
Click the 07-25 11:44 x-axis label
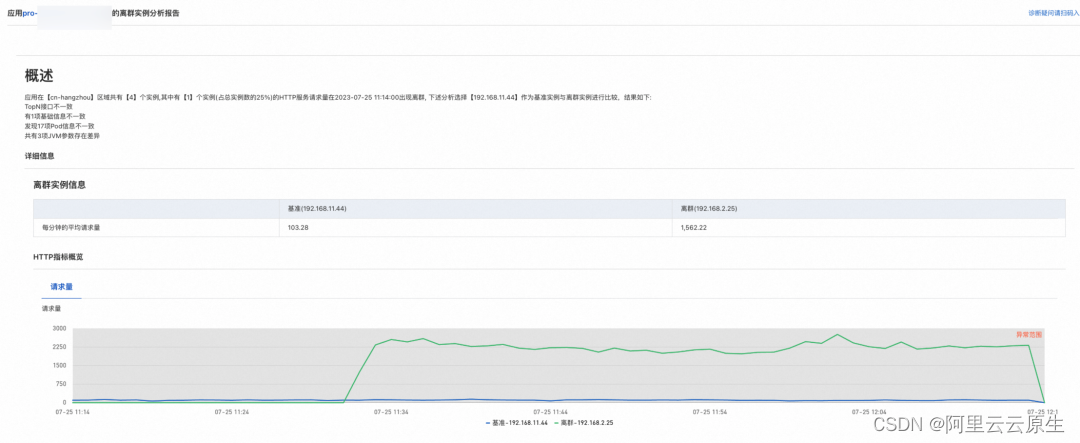pos(551,411)
